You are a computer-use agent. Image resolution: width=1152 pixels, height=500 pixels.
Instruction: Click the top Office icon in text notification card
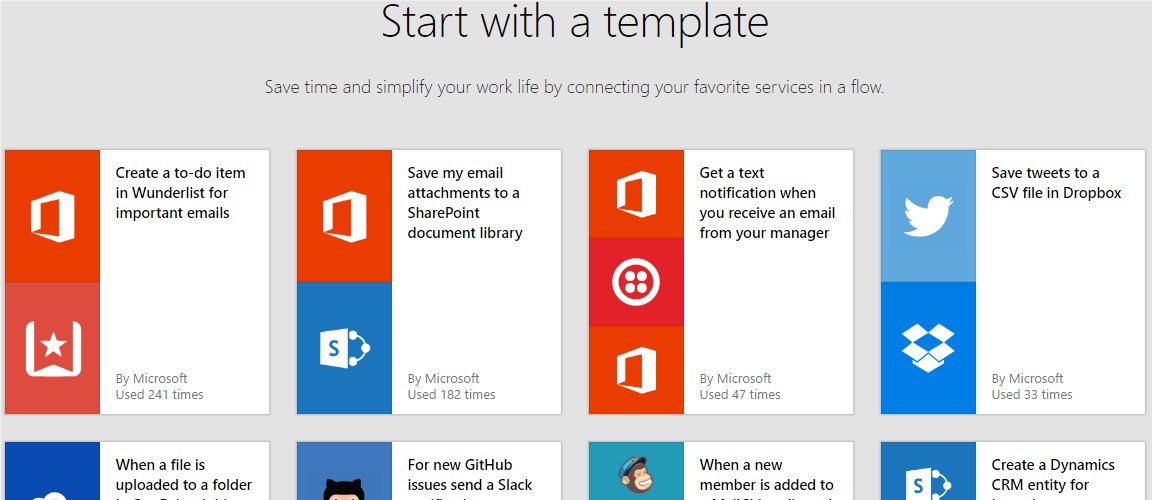(x=636, y=193)
